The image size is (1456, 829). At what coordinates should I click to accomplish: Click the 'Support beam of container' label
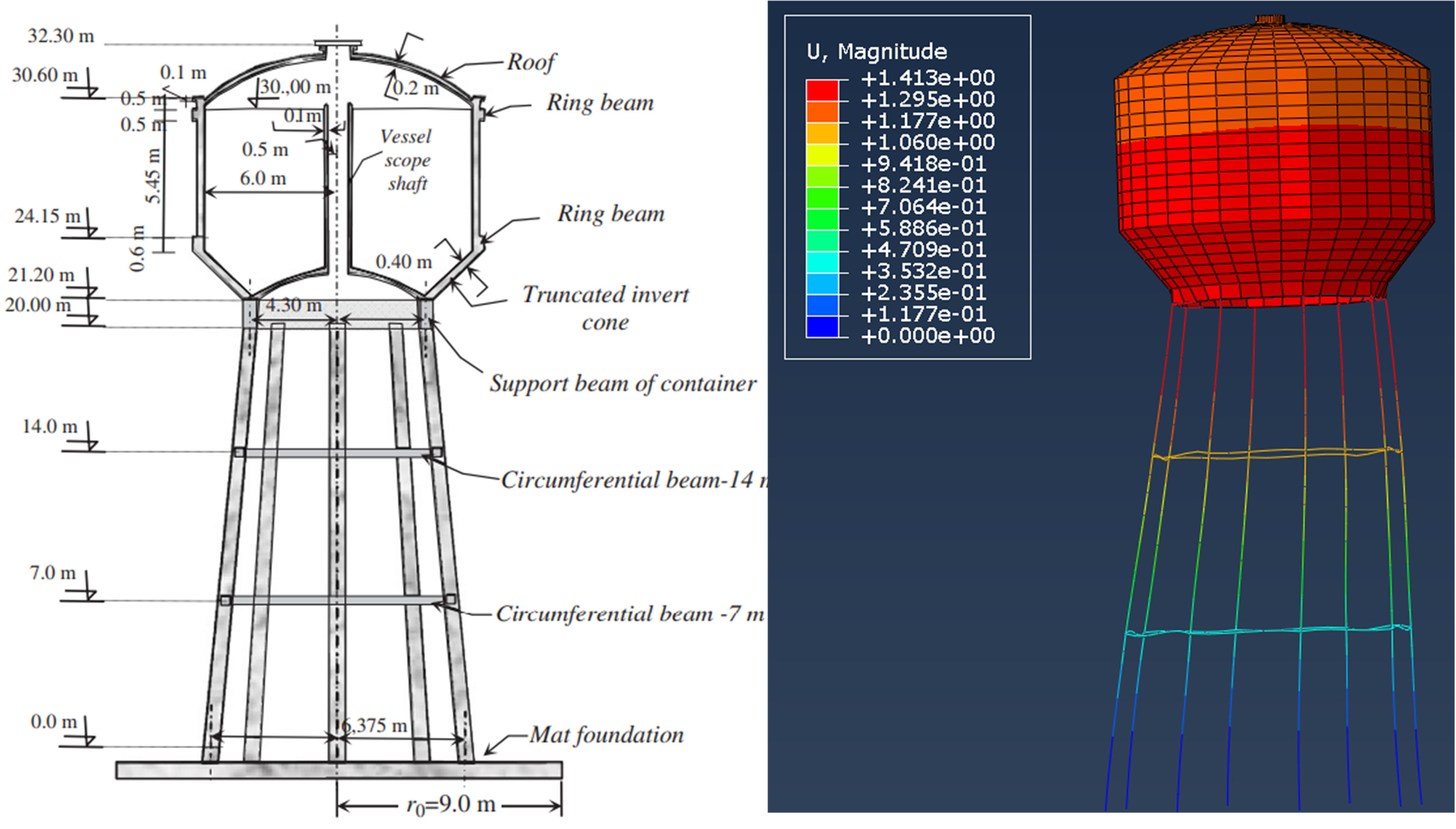point(623,383)
